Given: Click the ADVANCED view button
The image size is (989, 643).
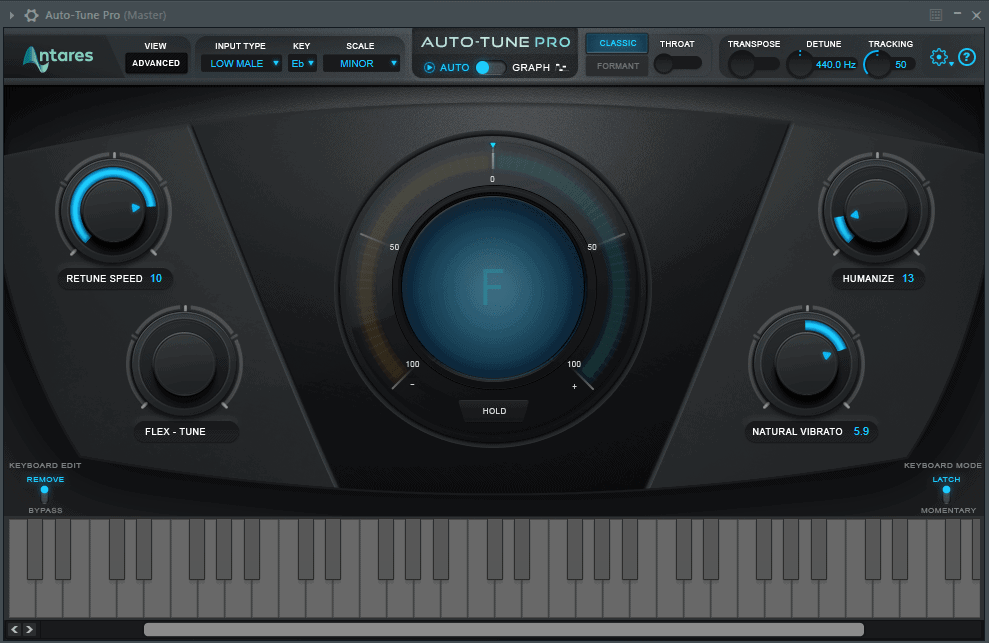Looking at the screenshot, I should 156,63.
